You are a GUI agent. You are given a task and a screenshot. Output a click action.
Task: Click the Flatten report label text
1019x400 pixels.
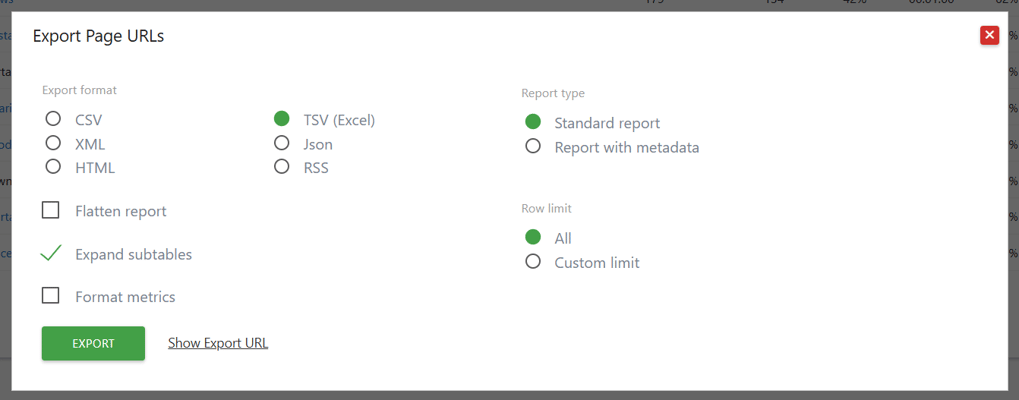pos(121,211)
